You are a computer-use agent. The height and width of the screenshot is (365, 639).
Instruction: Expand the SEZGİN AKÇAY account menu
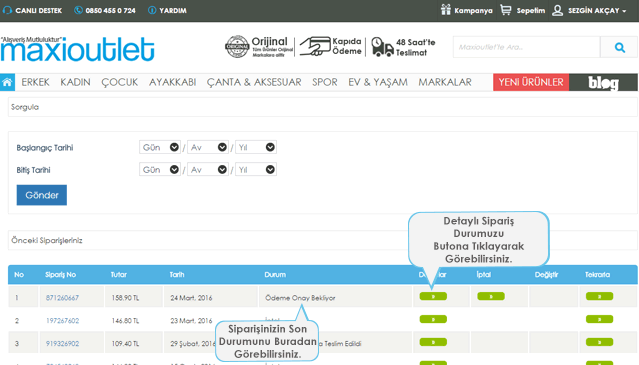click(589, 10)
